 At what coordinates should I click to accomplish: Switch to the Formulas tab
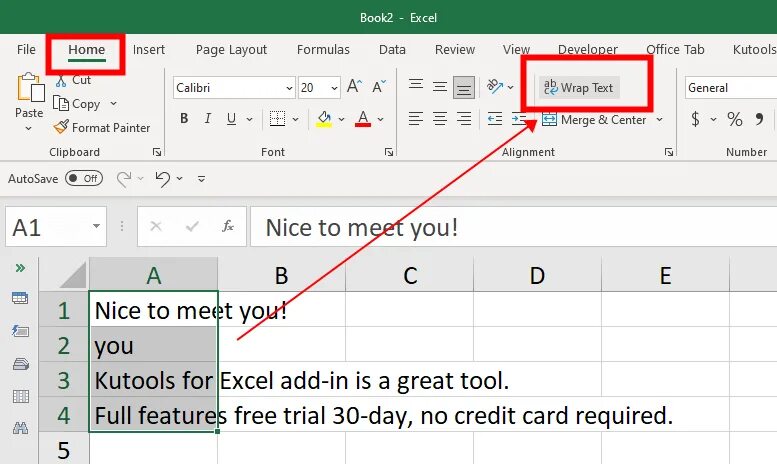point(323,50)
